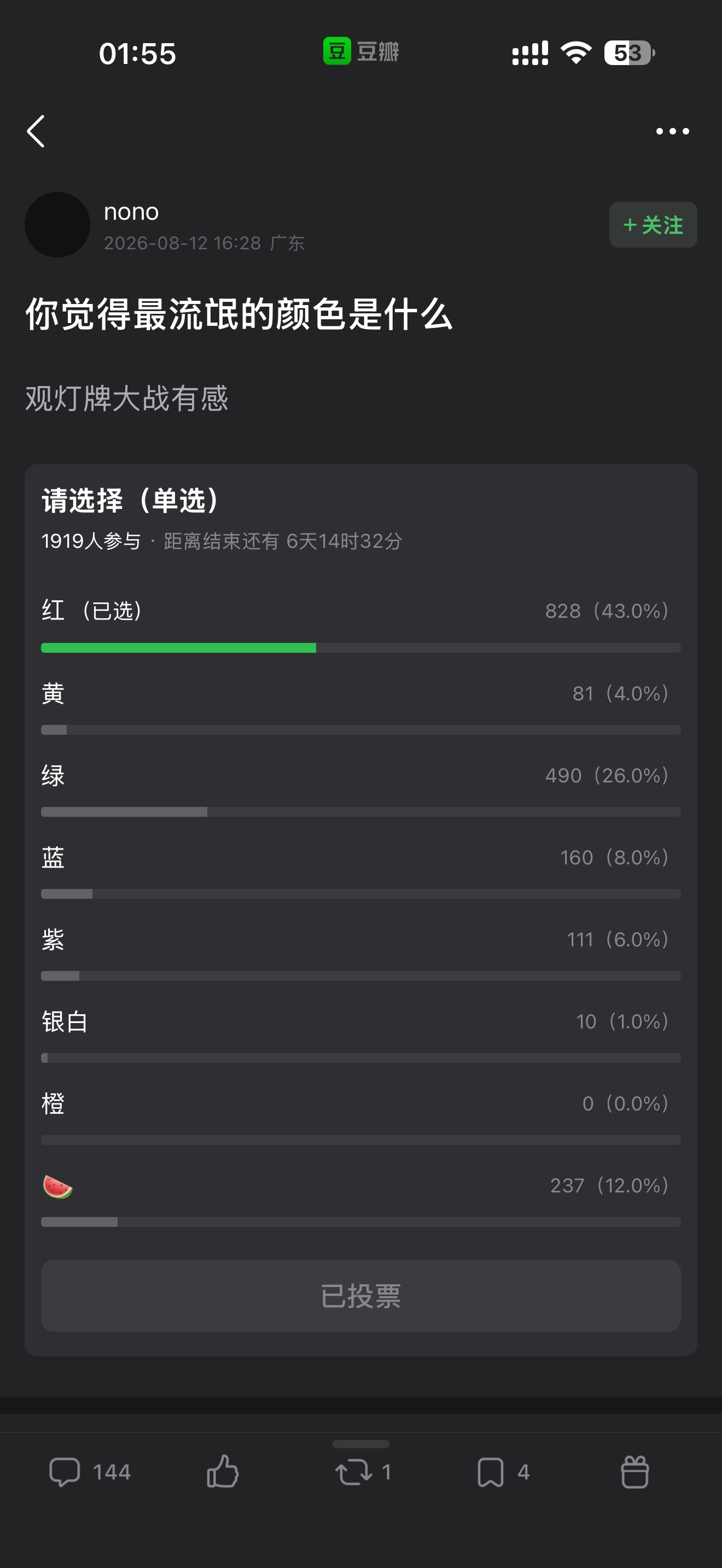Follow nono with the 关注 button
This screenshot has height=1568, width=722.
653,225
